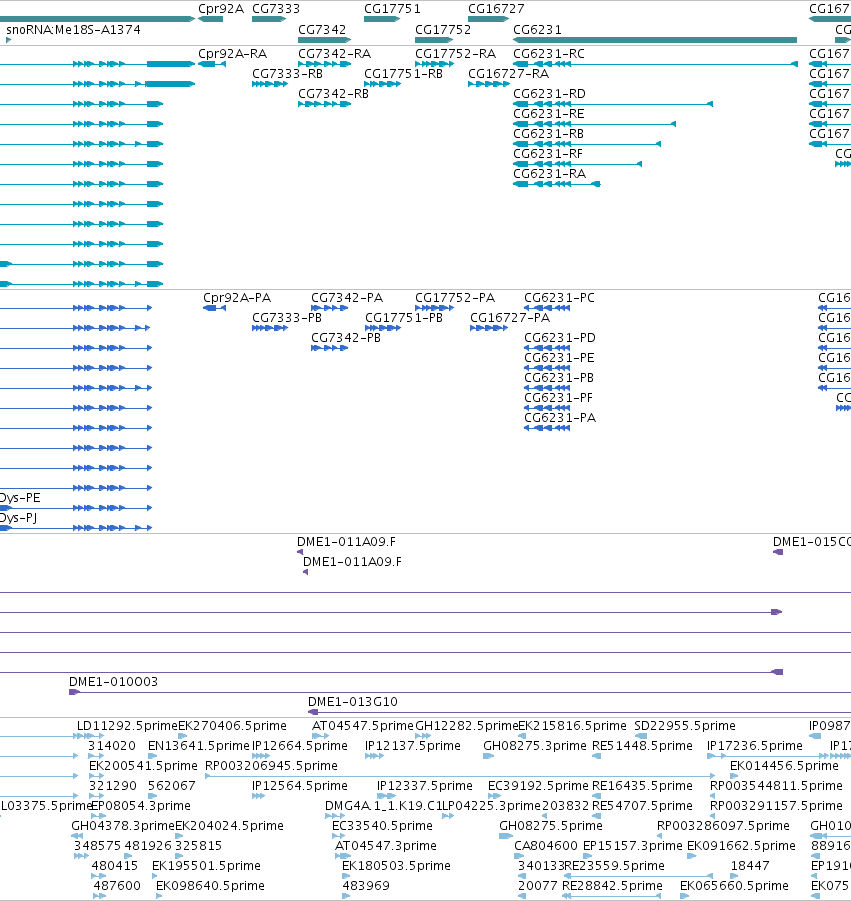Select the CG6231-RA transcript
The width and height of the screenshot is (851, 901).
(557, 184)
